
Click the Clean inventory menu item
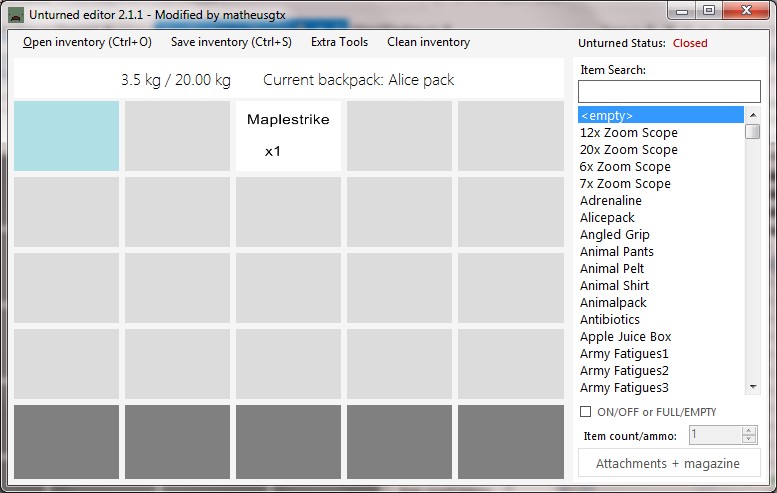pos(428,42)
